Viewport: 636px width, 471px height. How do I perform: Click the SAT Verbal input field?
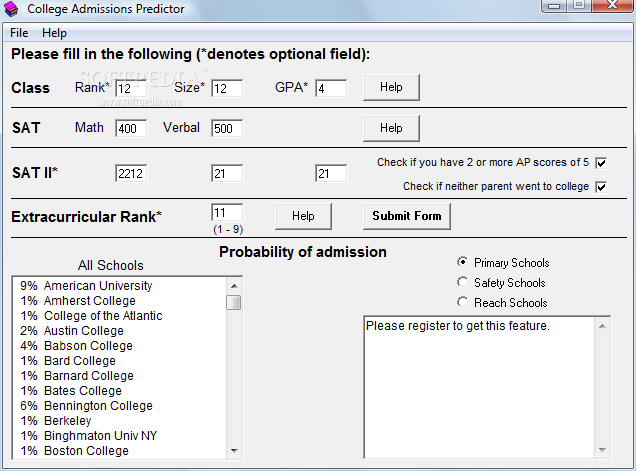point(227,128)
